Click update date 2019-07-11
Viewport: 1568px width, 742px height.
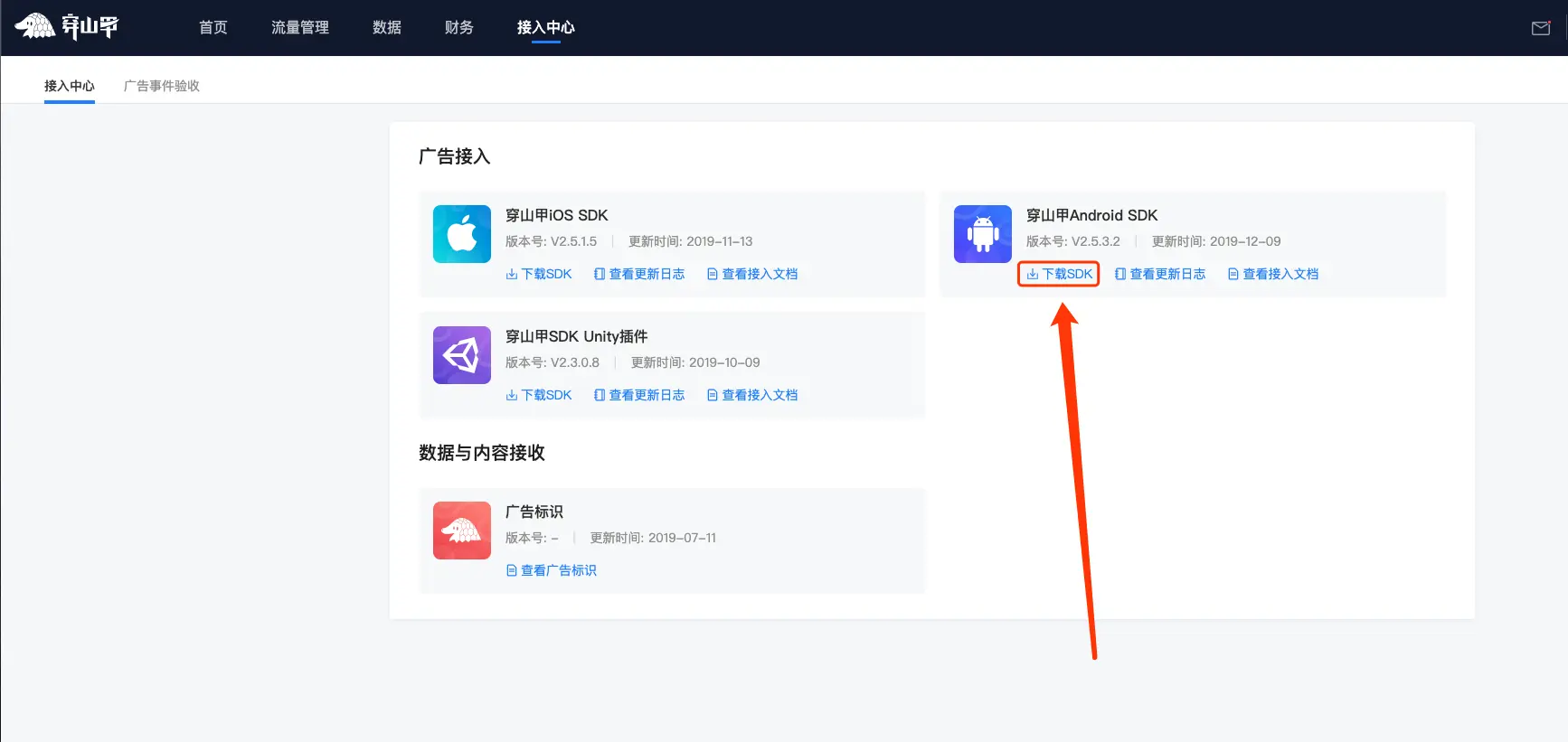click(x=682, y=538)
